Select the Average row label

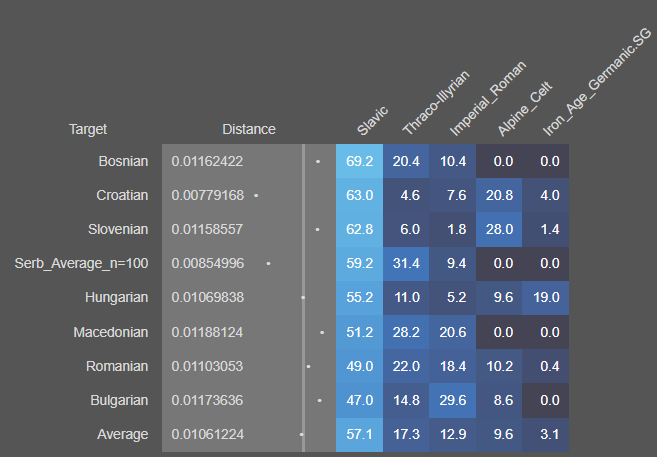(x=122, y=434)
